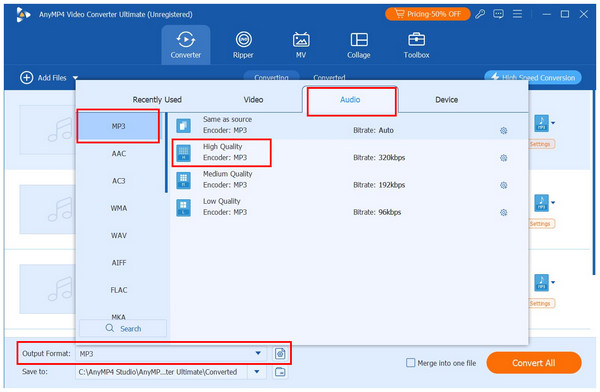Screen dimensions: 600x392
Task: Select AAC format in the list
Action: point(119,154)
